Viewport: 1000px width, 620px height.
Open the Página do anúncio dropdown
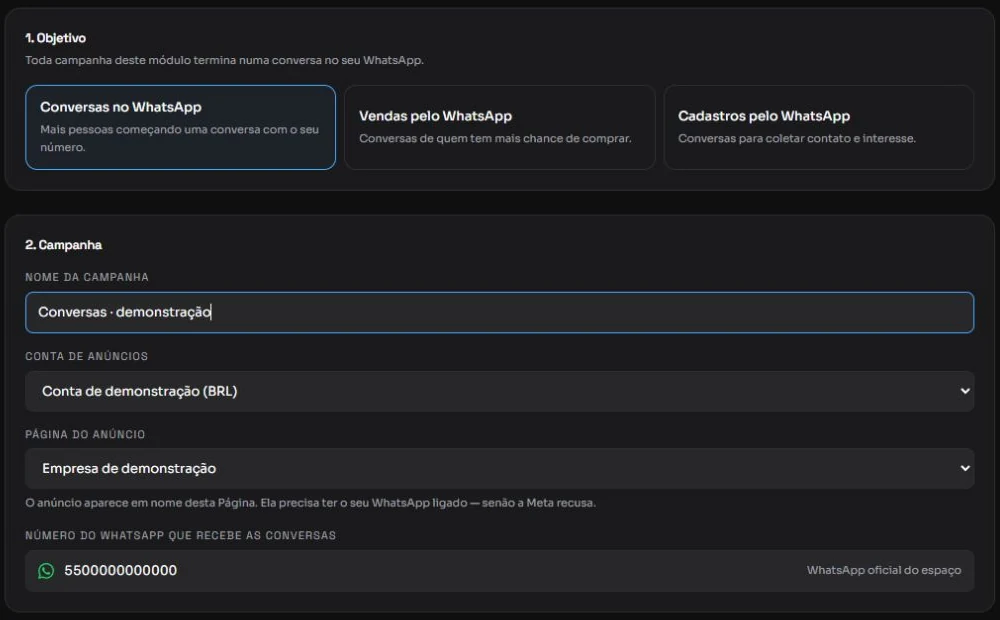pyautogui.click(x=499, y=468)
